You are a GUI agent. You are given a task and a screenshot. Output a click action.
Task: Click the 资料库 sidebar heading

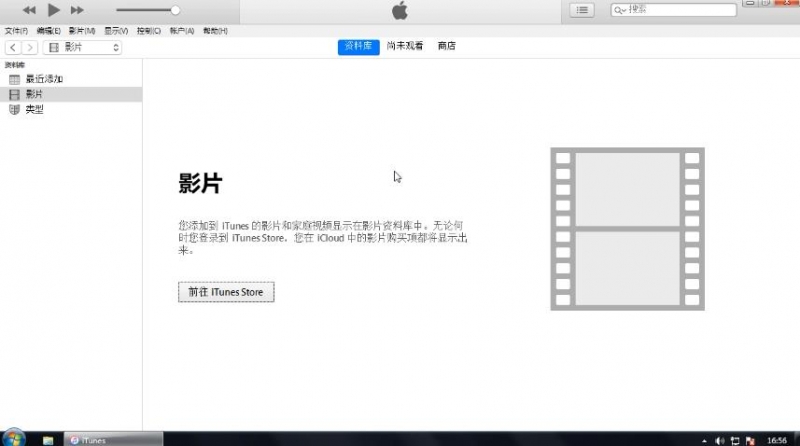pyautogui.click(x=15, y=65)
